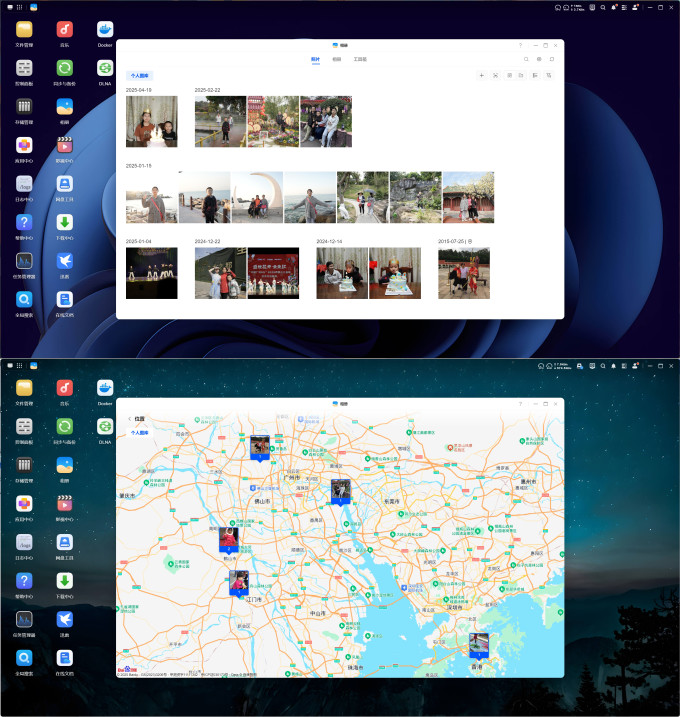Open the 工具箱 tab

[360, 59]
